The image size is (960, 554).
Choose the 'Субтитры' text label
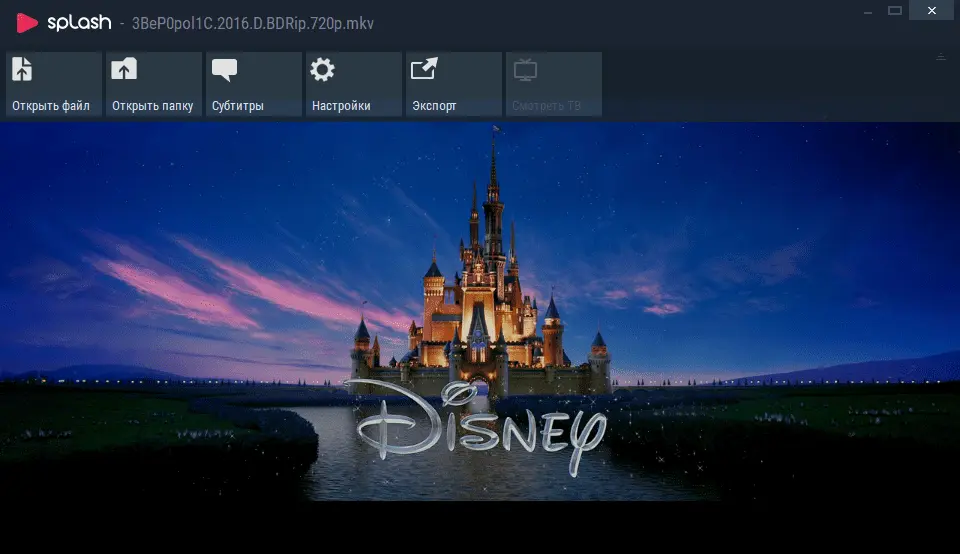[x=238, y=106]
